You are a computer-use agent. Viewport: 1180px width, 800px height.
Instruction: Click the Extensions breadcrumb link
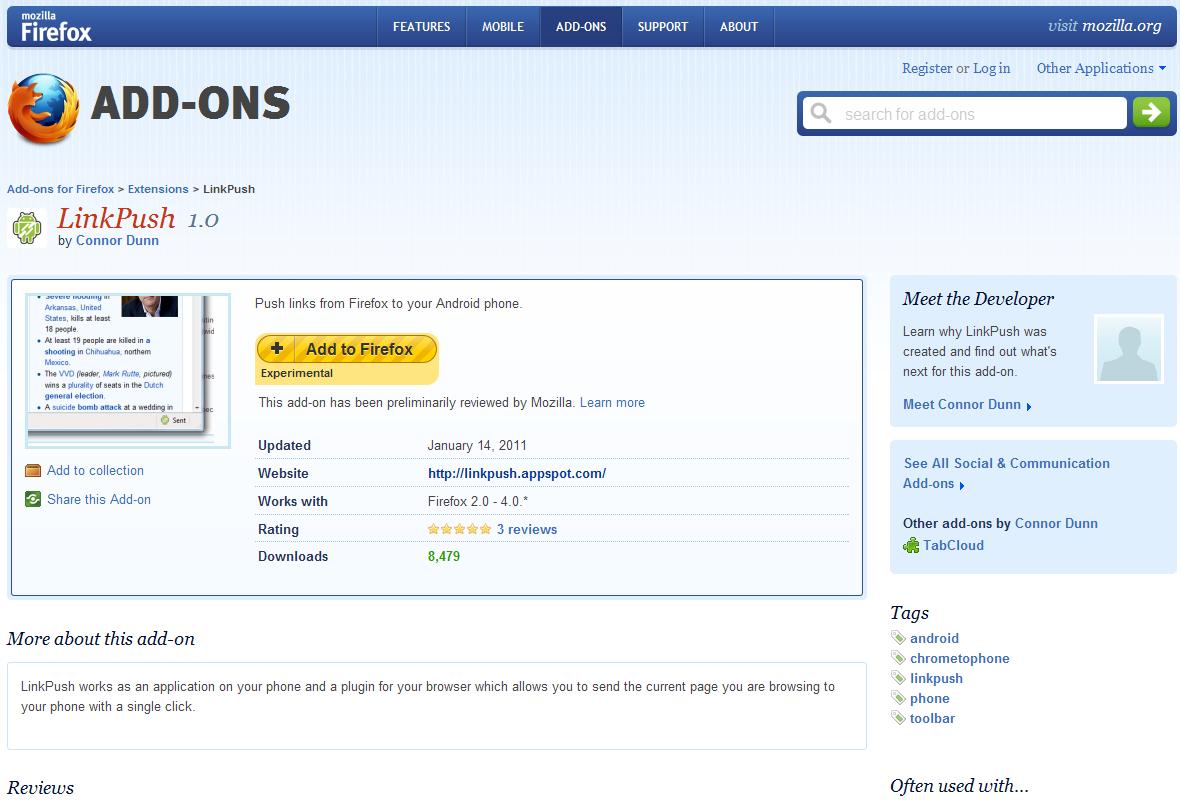point(158,189)
